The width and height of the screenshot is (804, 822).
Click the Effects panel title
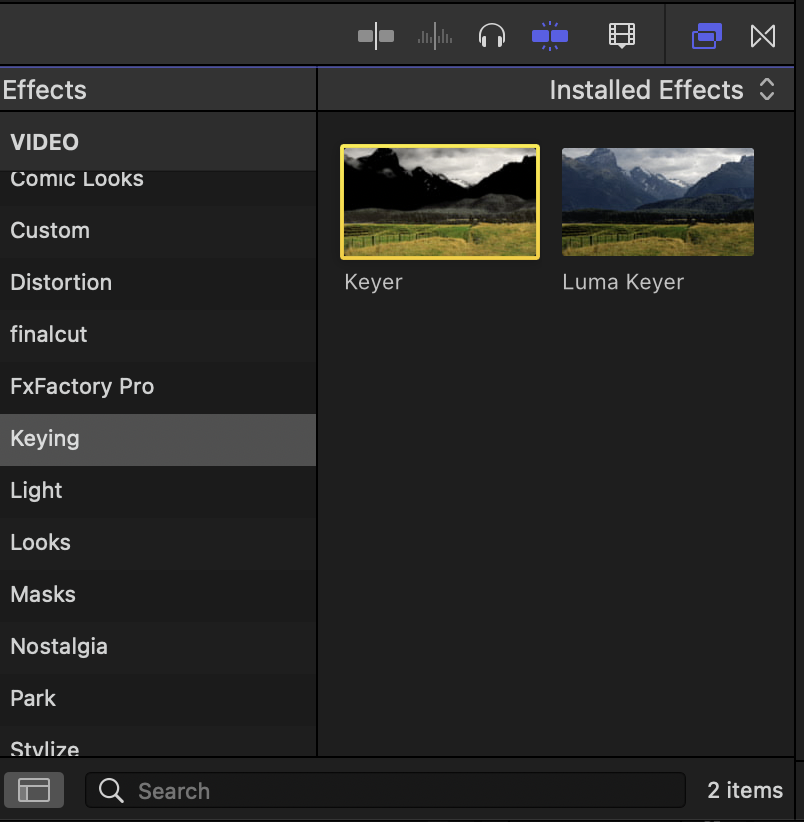tap(45, 90)
